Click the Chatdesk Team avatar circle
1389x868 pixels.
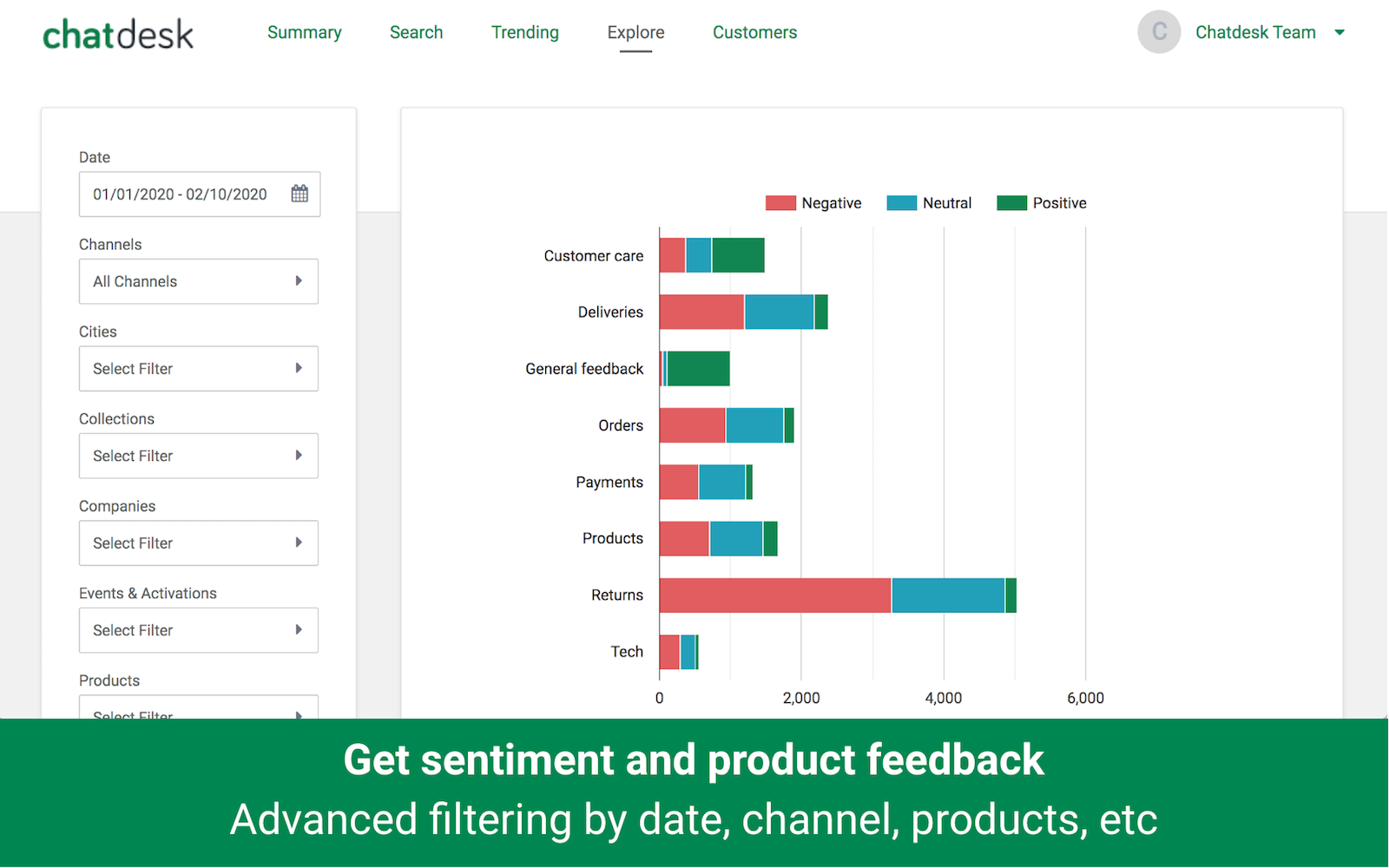pos(1159,32)
